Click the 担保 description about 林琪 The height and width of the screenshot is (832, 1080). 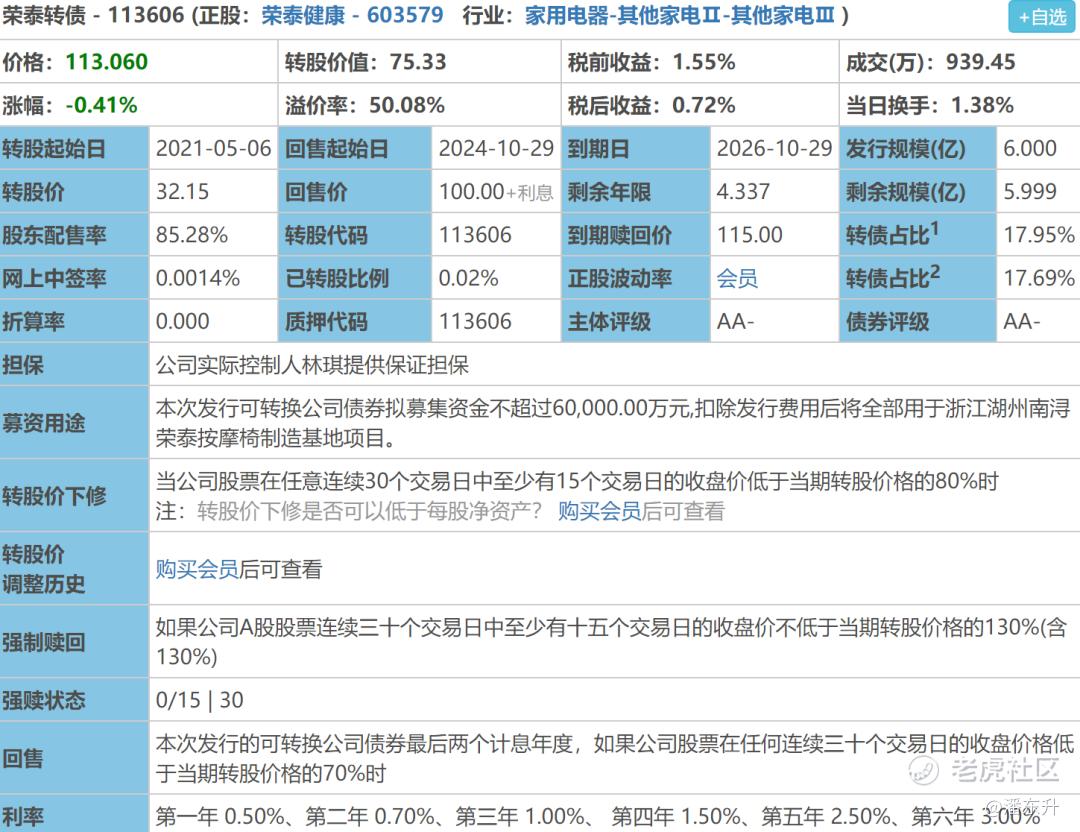coord(312,365)
